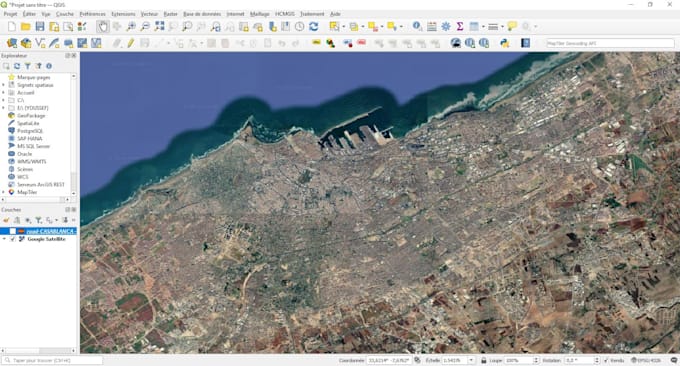Open the messages log icon in status bar
The image size is (680, 366).
pyautogui.click(x=673, y=360)
